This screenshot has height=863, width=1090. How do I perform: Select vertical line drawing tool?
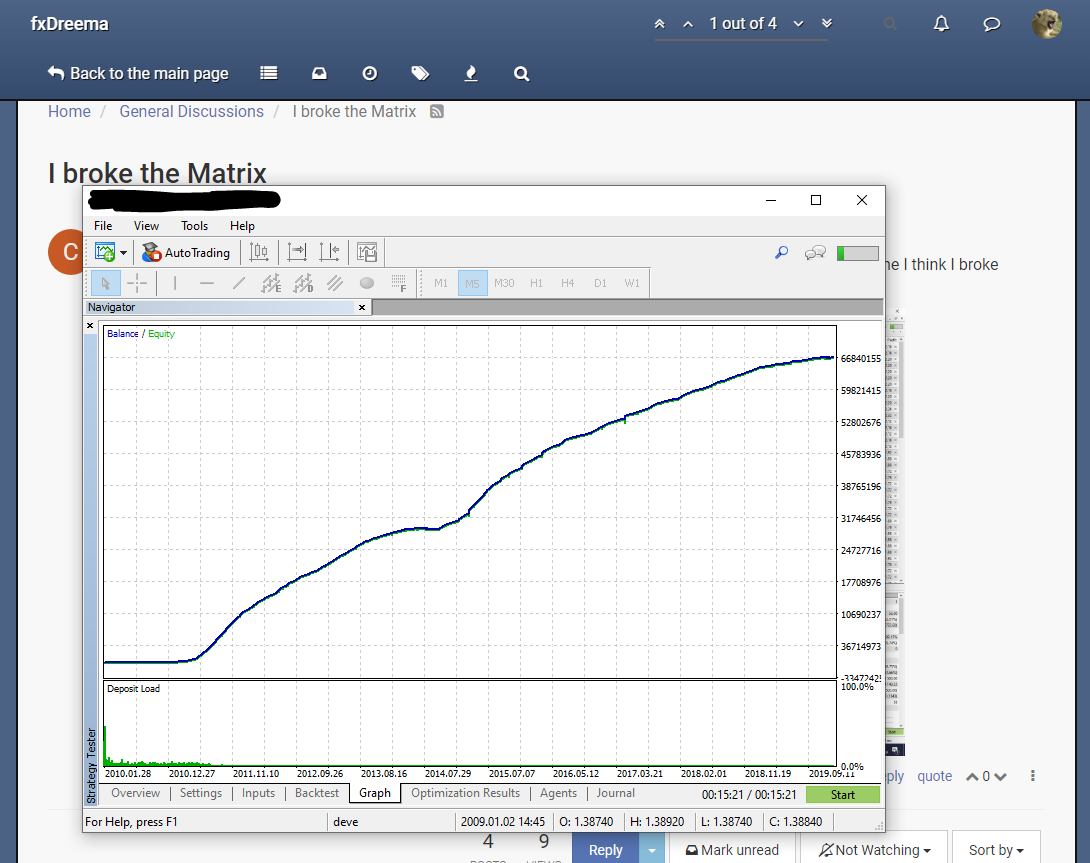coord(174,283)
